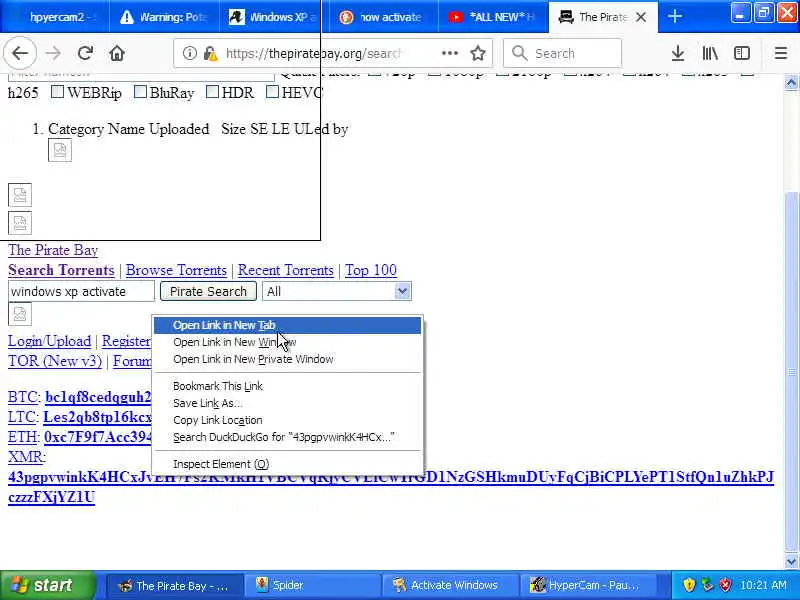Toggle the sidebar view icon
Image resolution: width=800 pixels, height=600 pixels.
[742, 53]
